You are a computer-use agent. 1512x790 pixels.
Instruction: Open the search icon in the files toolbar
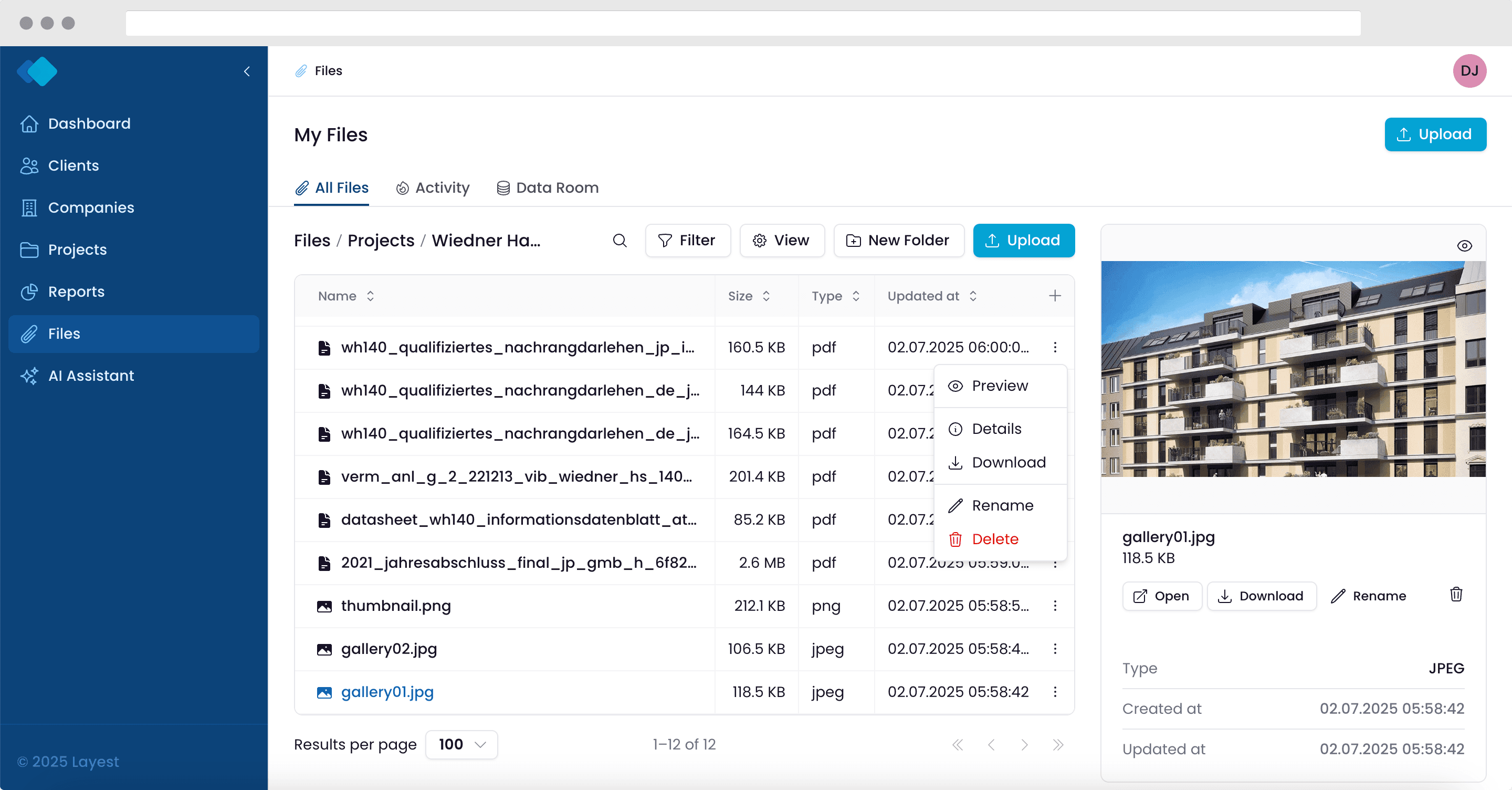pos(619,240)
